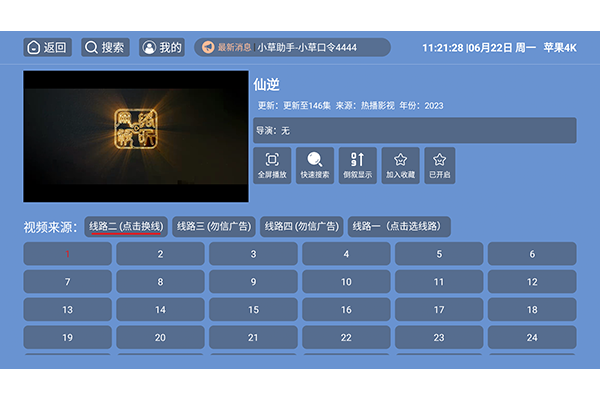600x400 pixels.
Task: Open episode 15
Action: click(x=253, y=310)
